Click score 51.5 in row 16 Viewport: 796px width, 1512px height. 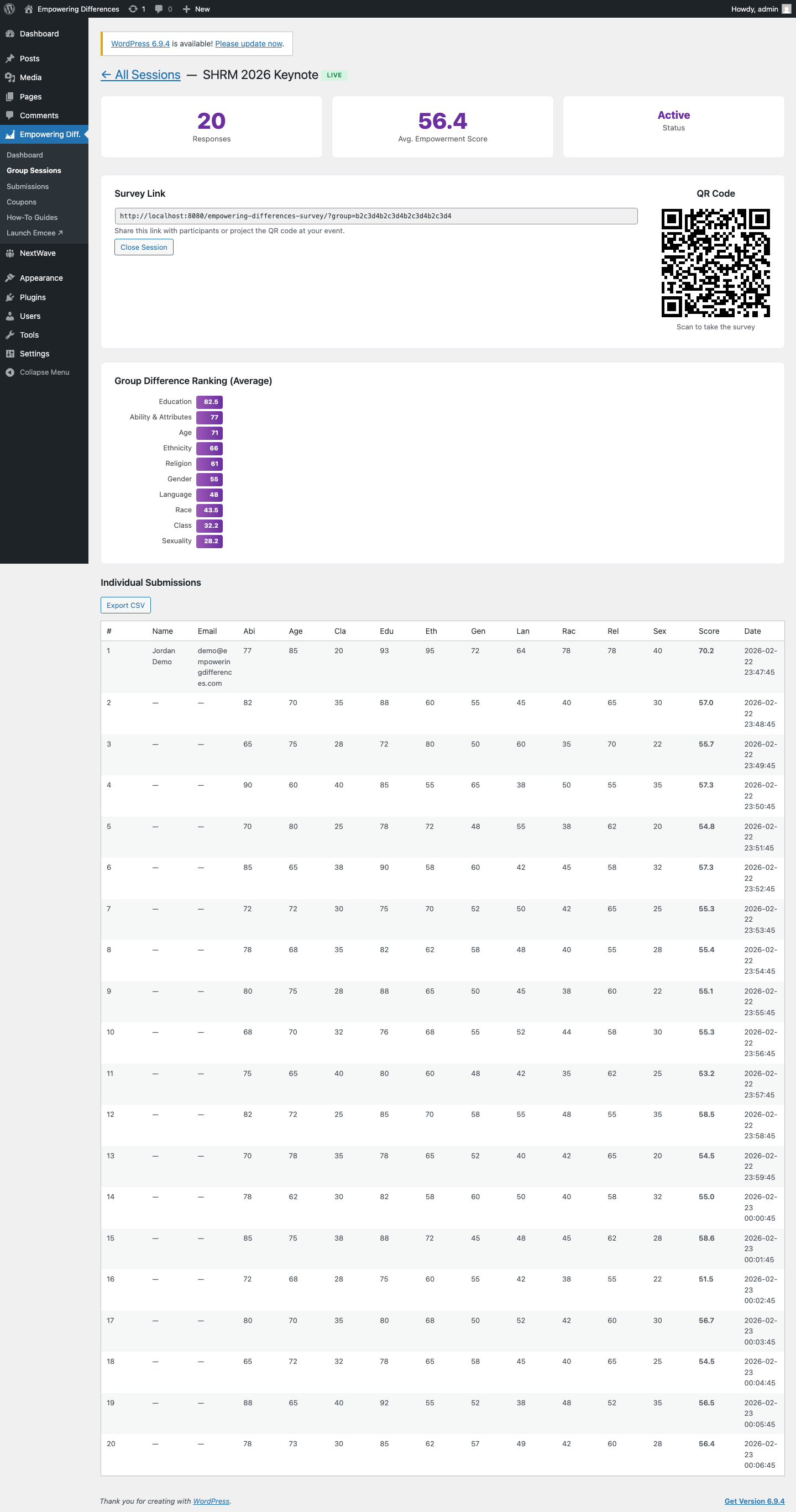[x=706, y=1279]
